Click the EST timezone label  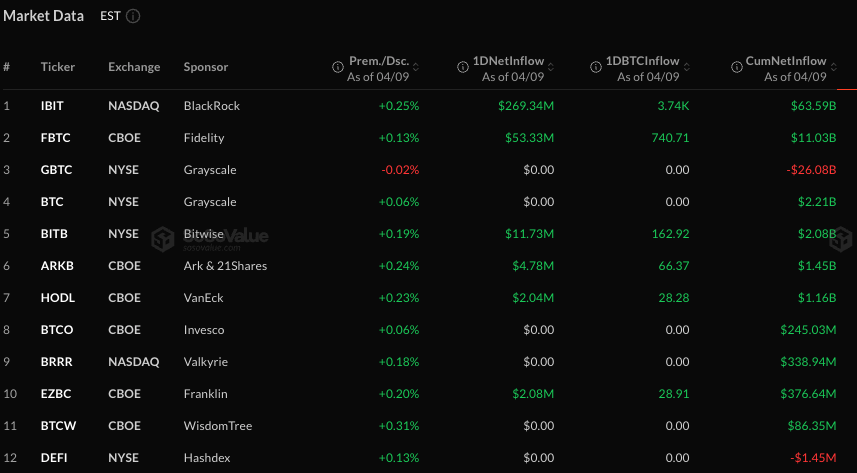tap(110, 16)
